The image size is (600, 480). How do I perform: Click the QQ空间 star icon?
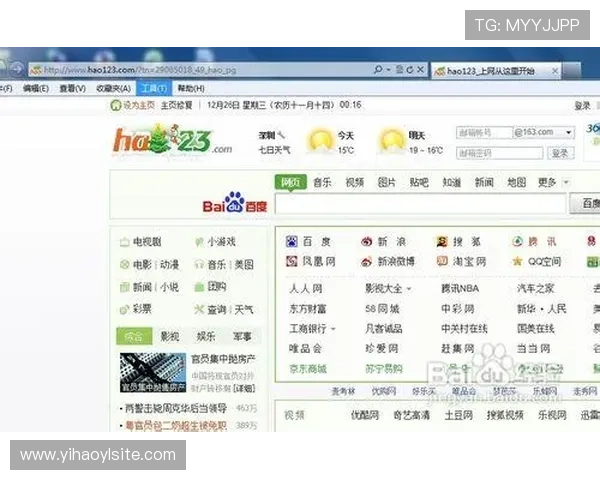pos(517,262)
